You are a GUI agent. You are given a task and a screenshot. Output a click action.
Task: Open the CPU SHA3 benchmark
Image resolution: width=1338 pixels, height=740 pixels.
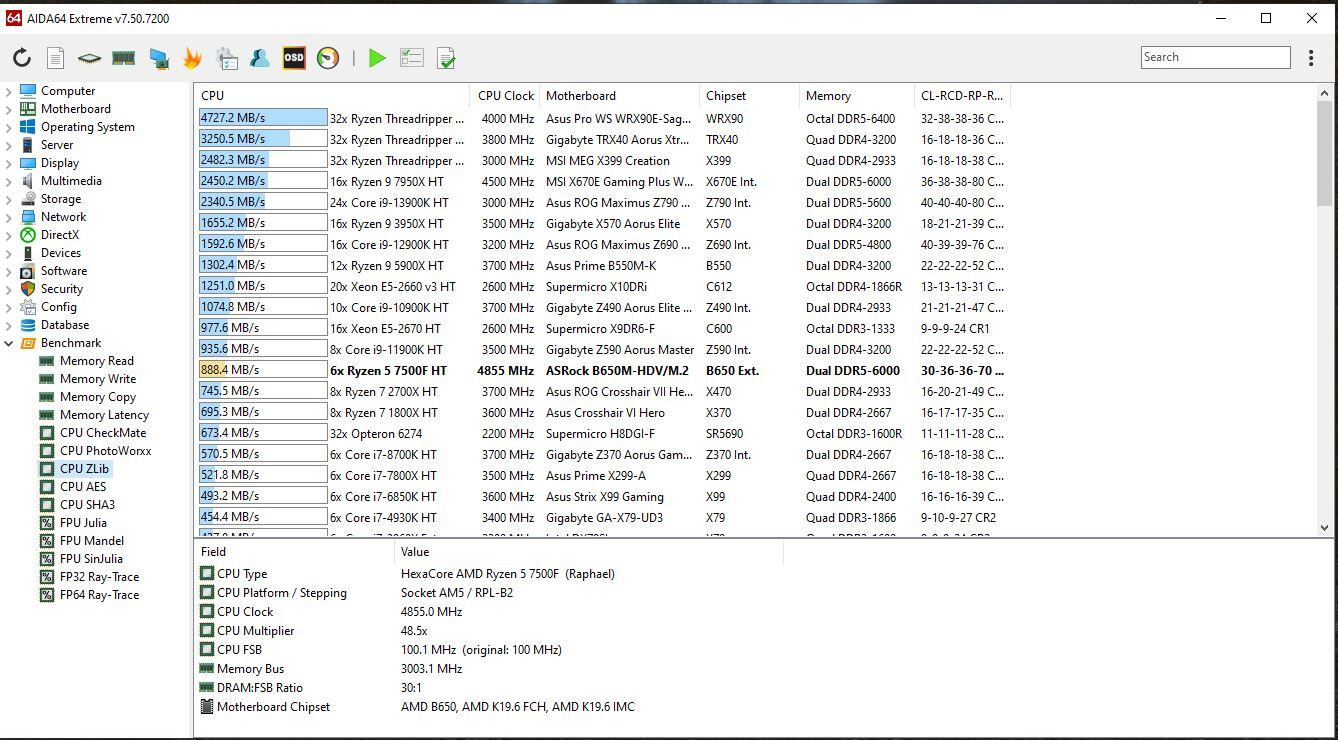click(x=87, y=505)
